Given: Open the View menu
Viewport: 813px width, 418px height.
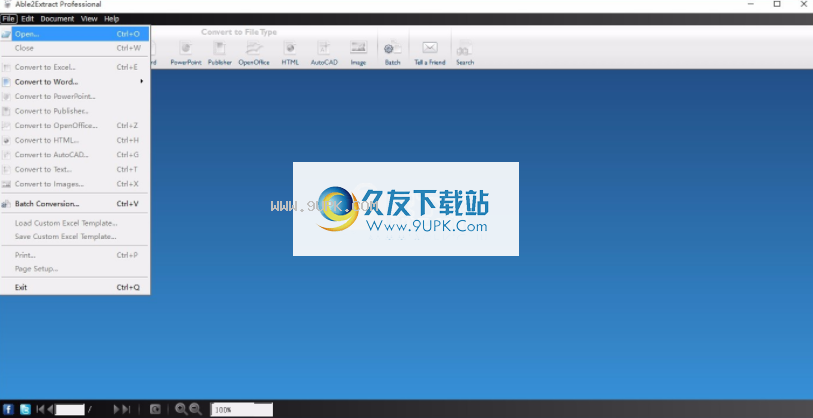Looking at the screenshot, I should click(x=89, y=19).
